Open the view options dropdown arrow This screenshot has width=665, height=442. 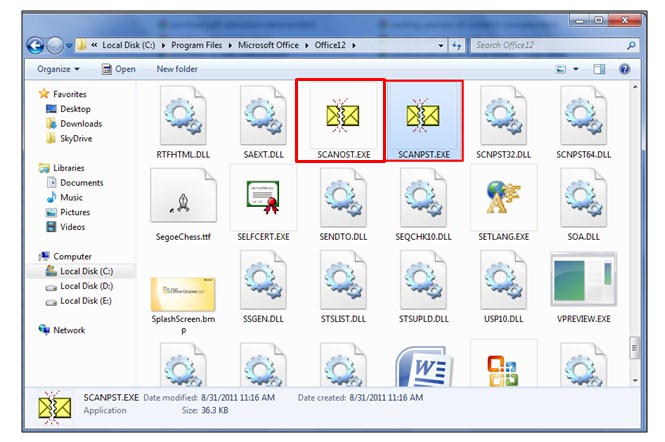[x=576, y=69]
